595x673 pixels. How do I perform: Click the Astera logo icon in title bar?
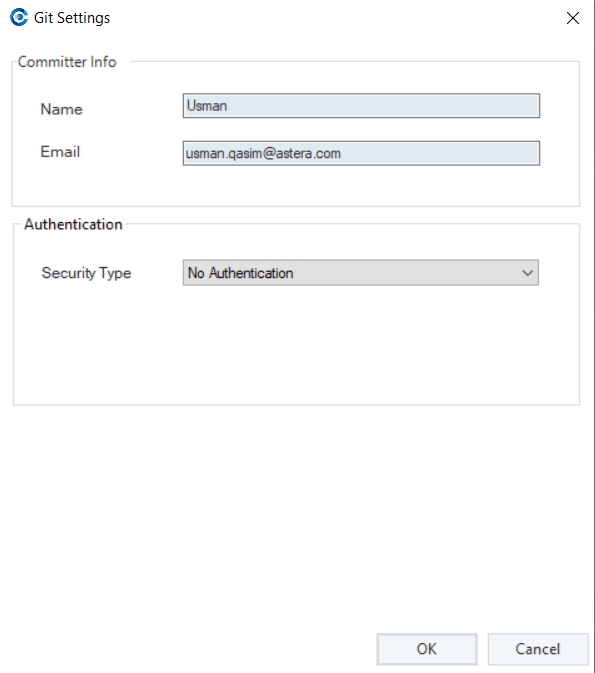(19, 18)
